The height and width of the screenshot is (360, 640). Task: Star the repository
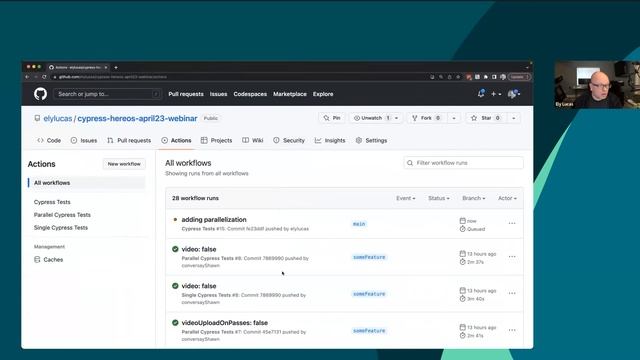pyautogui.click(x=486, y=118)
